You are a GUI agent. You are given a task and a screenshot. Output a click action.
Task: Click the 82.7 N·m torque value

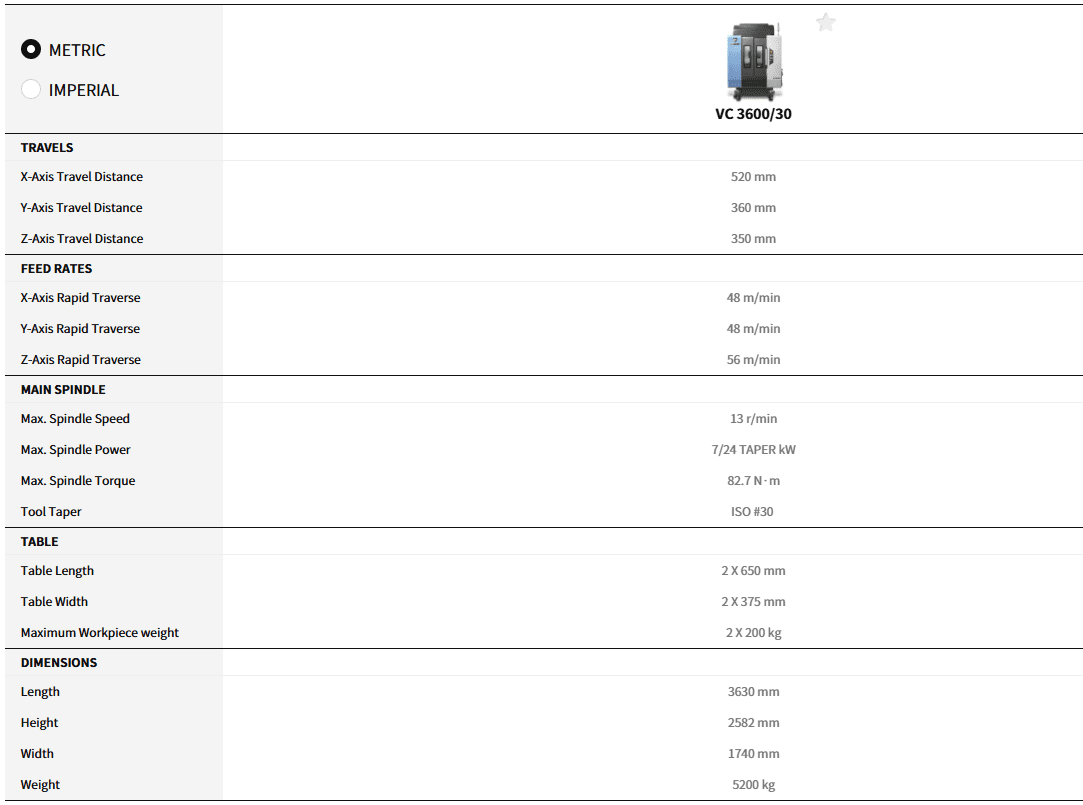pos(753,481)
